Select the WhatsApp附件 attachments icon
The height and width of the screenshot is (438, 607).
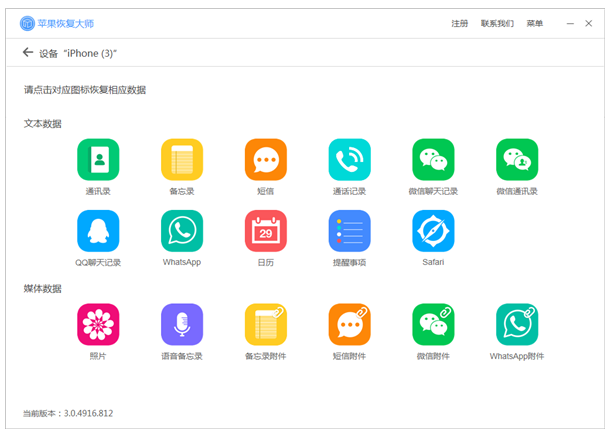(517, 324)
